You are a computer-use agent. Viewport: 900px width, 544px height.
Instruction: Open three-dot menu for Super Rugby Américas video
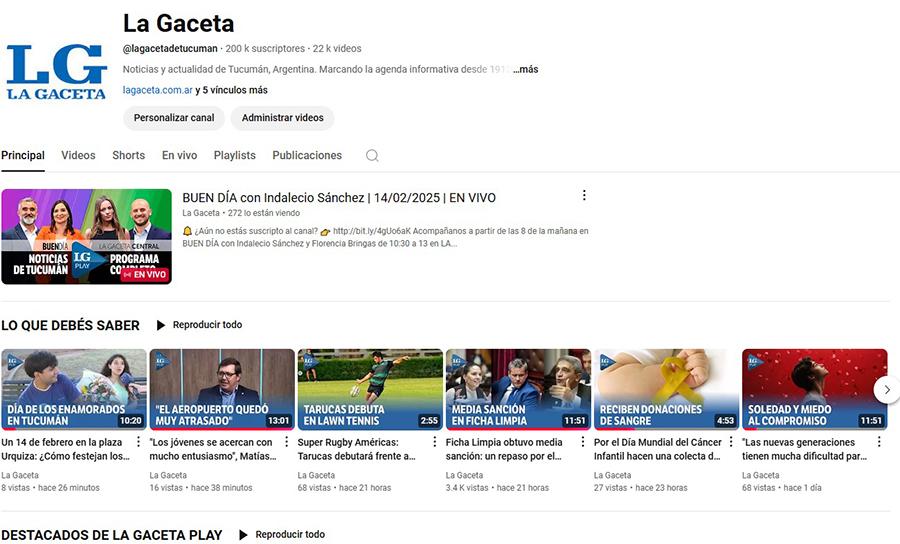click(434, 442)
